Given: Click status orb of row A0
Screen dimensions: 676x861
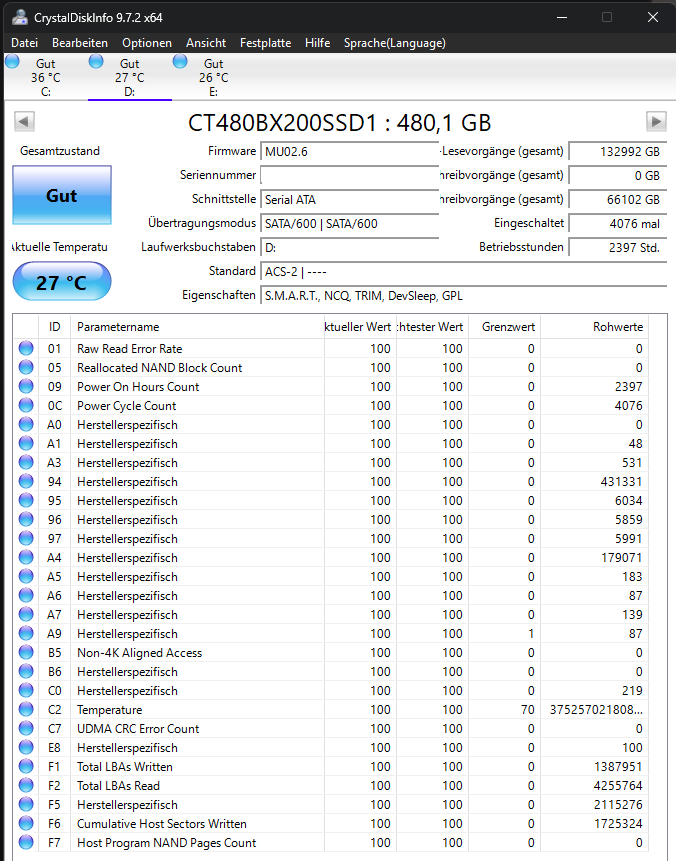Looking at the screenshot, I should tap(26, 424).
